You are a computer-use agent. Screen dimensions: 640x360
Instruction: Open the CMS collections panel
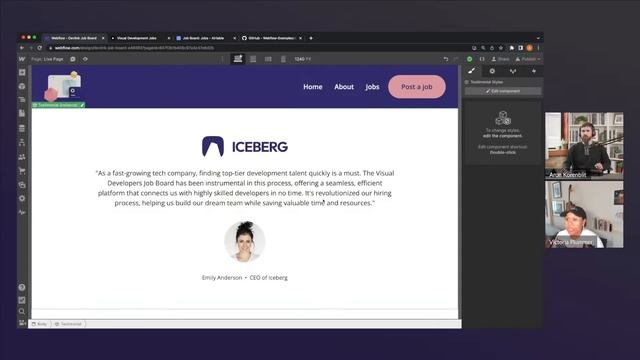(x=22, y=128)
